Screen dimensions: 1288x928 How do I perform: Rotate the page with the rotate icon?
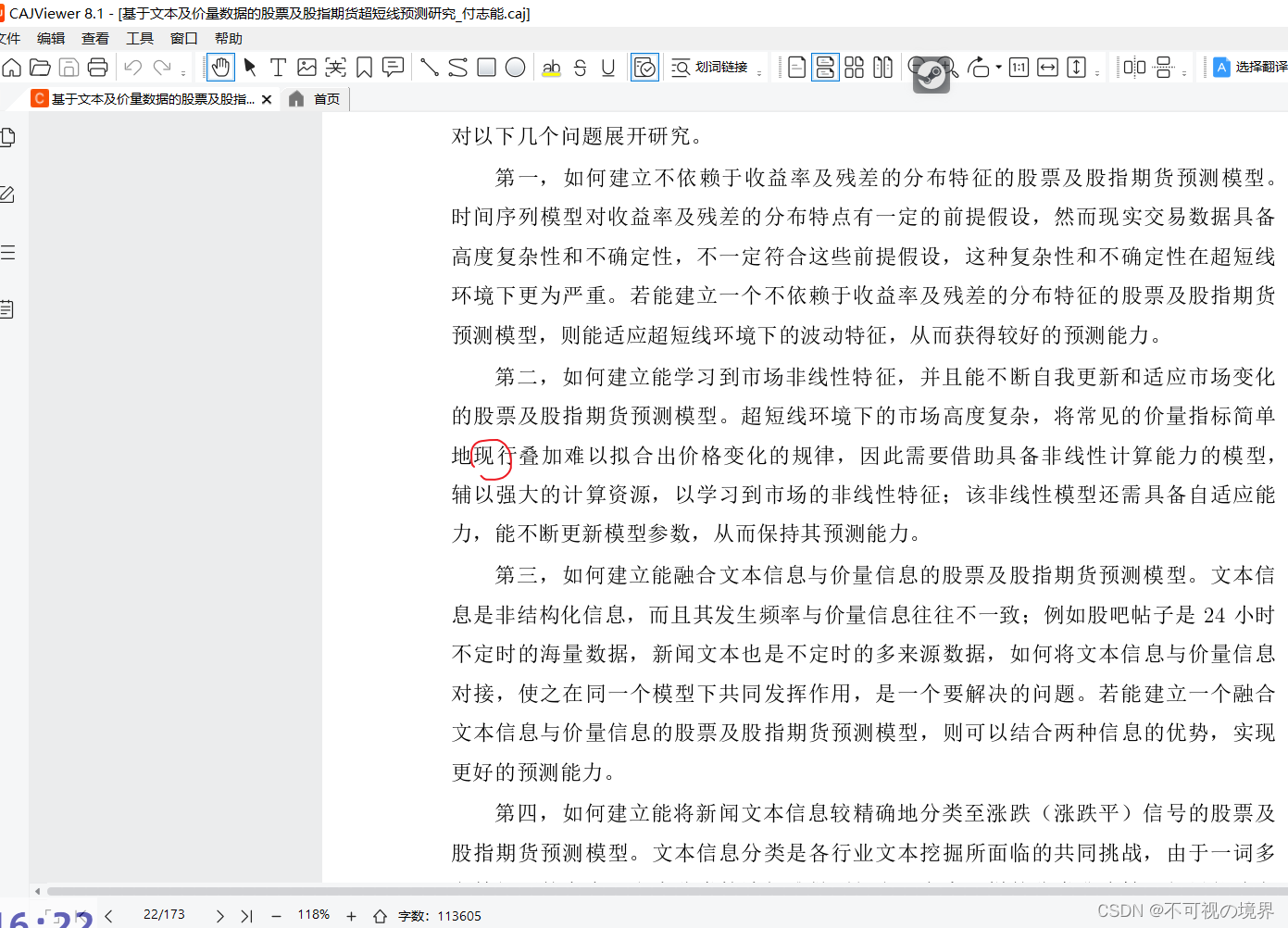978,68
